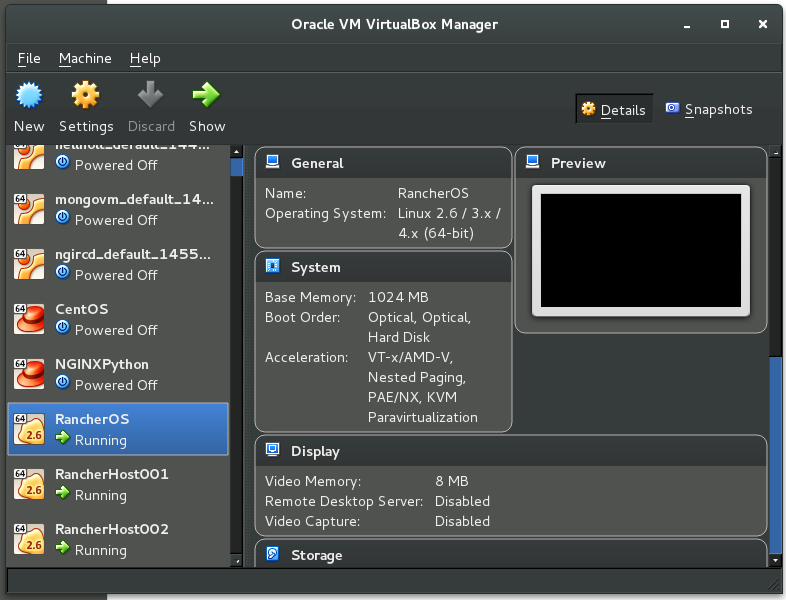Image resolution: width=786 pixels, height=600 pixels.
Task: Open Settings gear icon in toolbar
Action: (x=86, y=95)
